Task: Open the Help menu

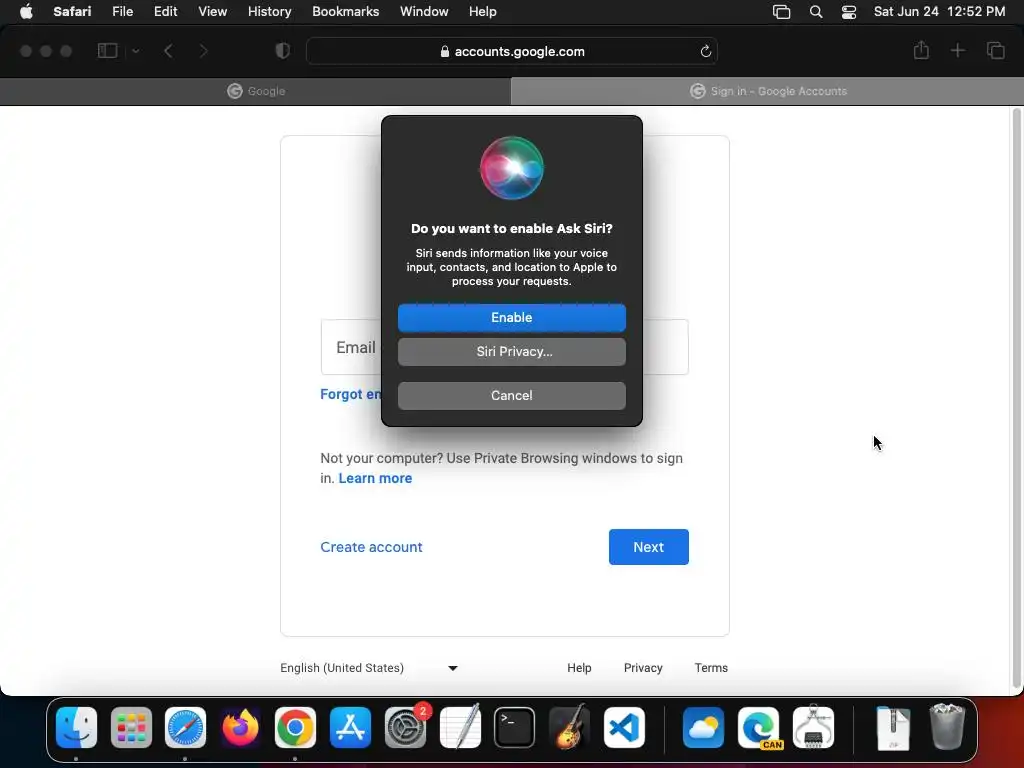Action: click(483, 12)
